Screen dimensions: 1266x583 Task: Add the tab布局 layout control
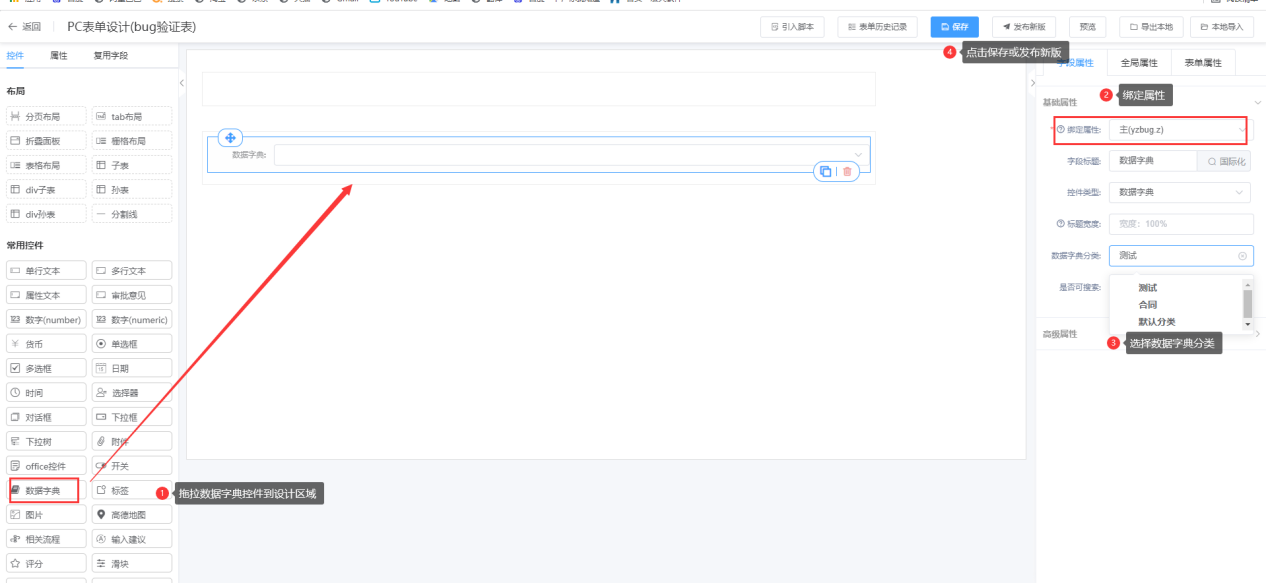tap(132, 116)
